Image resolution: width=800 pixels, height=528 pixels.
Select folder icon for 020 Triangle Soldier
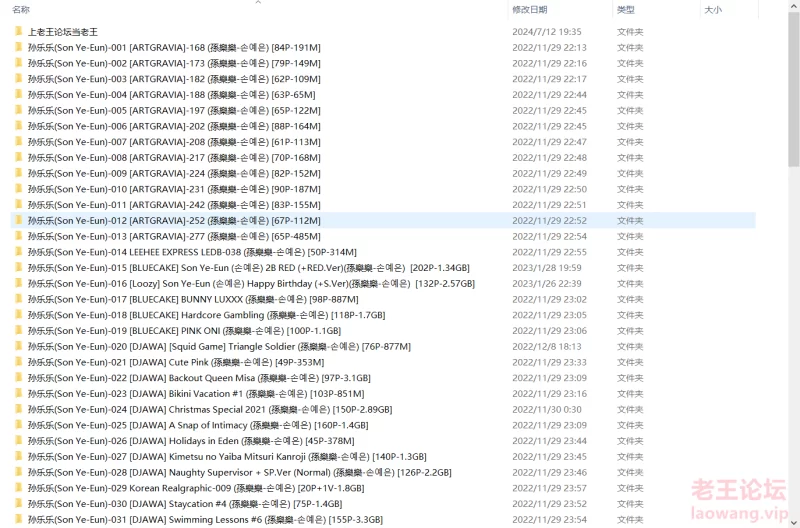pyautogui.click(x=19, y=346)
